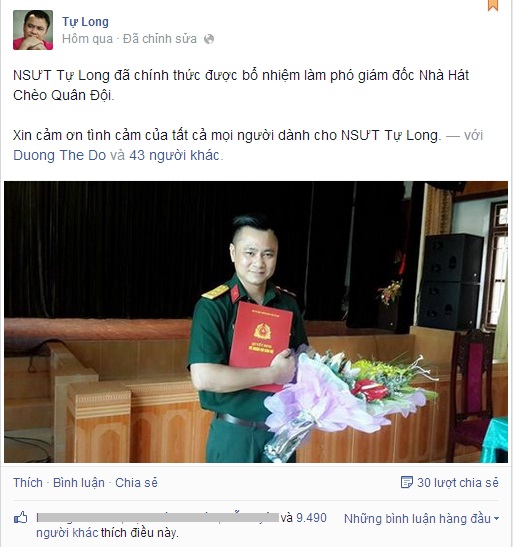Screen dimensions: 513x547
Task: Open tagged person Duong The Do
Action: (x=59, y=155)
